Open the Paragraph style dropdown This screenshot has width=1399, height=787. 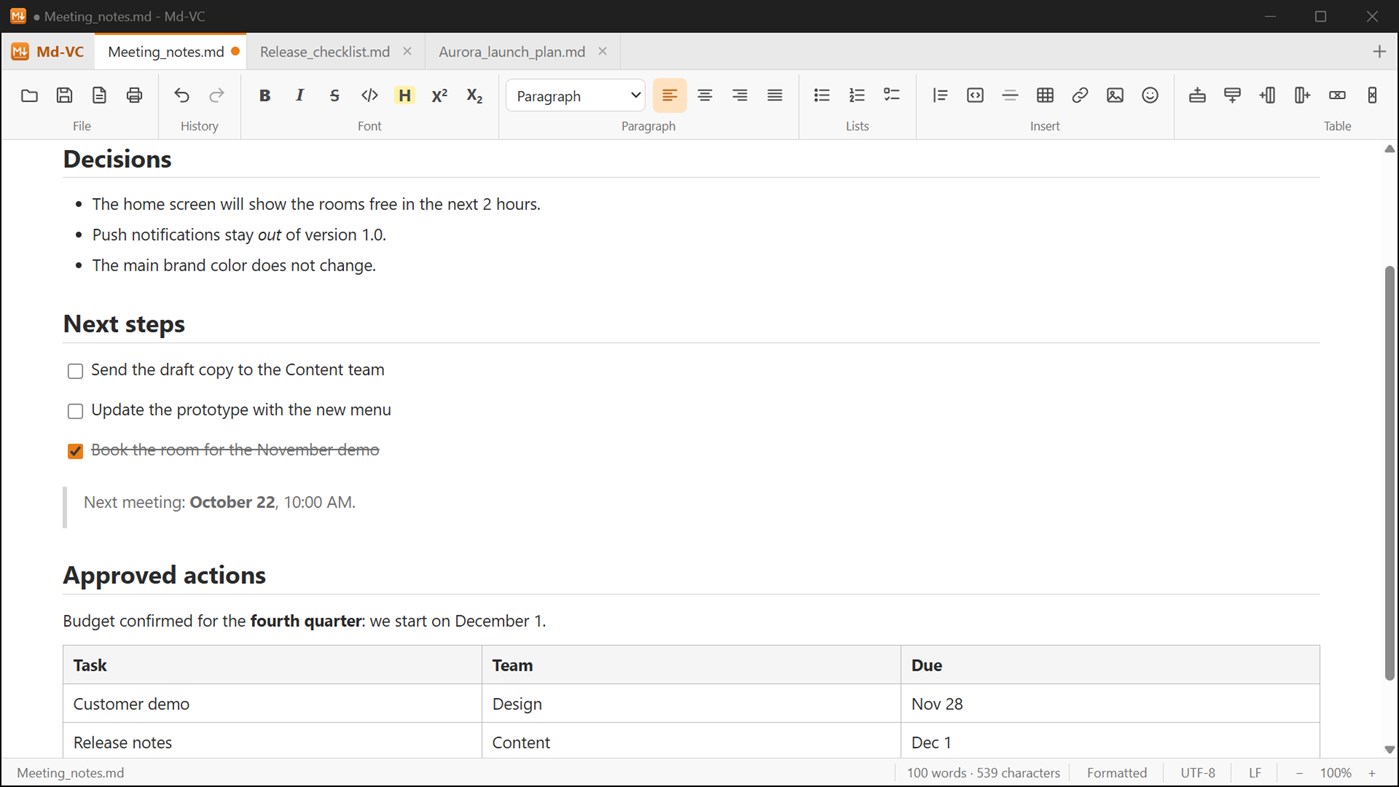coord(576,96)
